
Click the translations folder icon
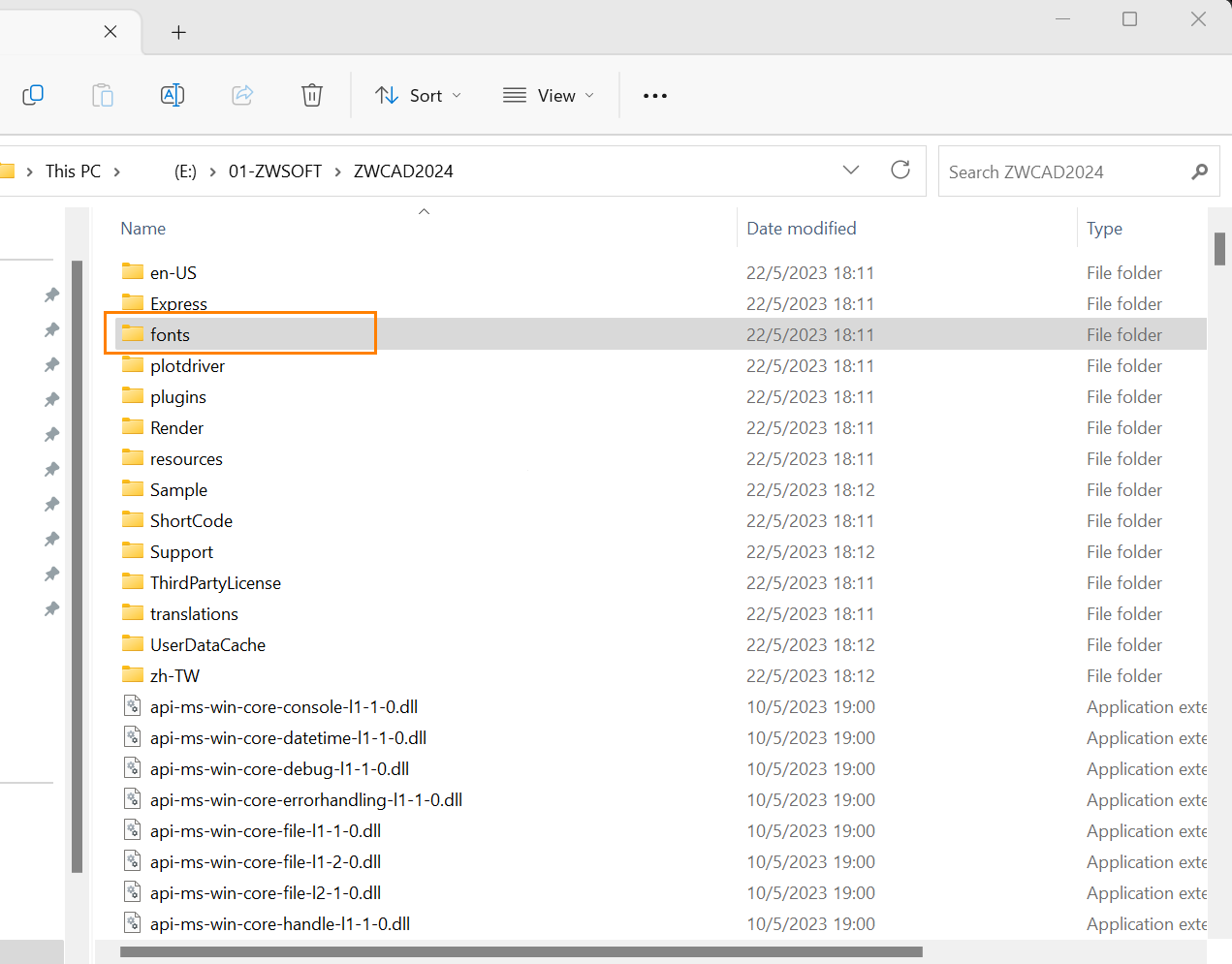pyautogui.click(x=133, y=613)
